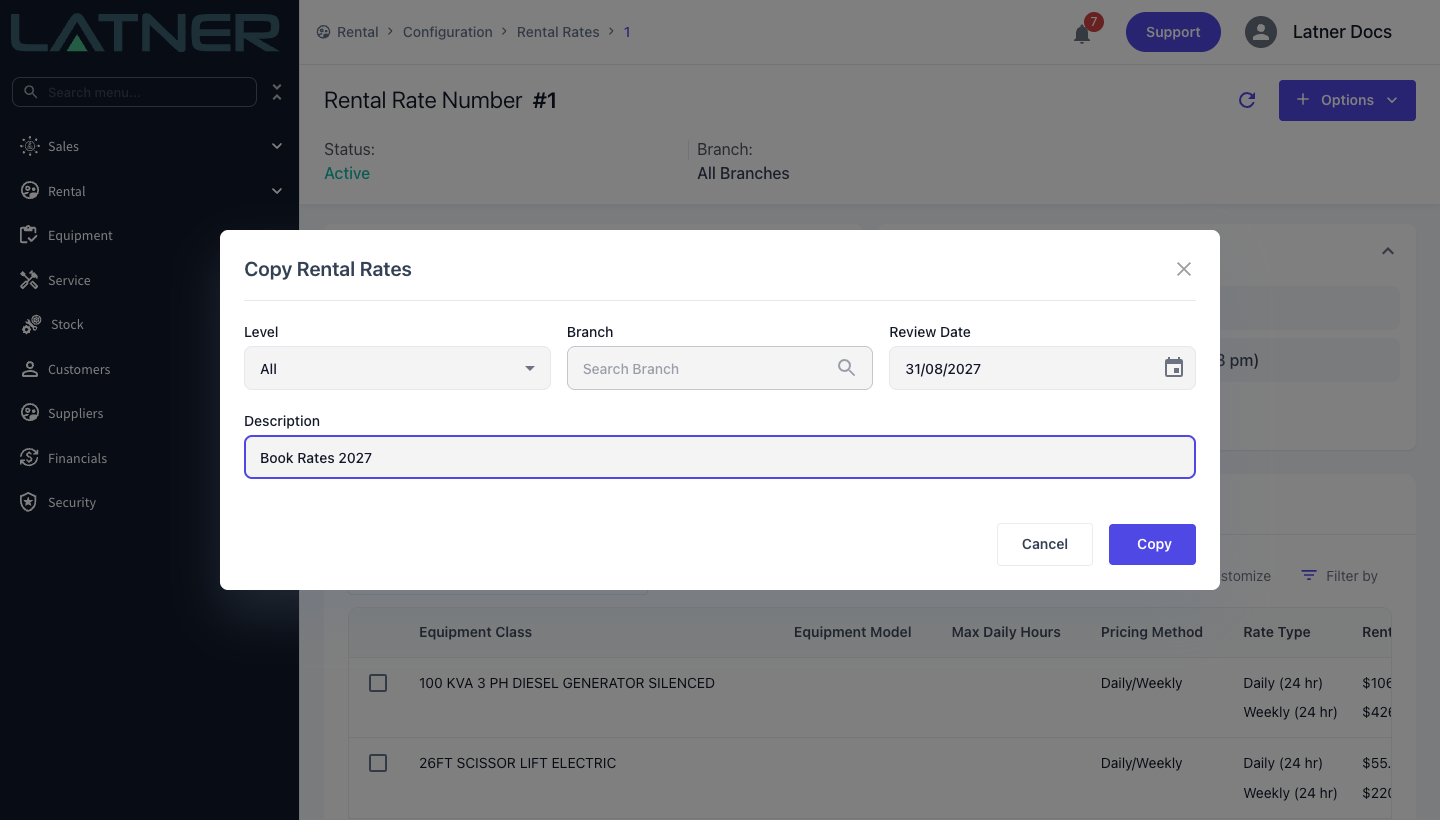Tick the 100 KVA generator row checkbox

point(378,683)
